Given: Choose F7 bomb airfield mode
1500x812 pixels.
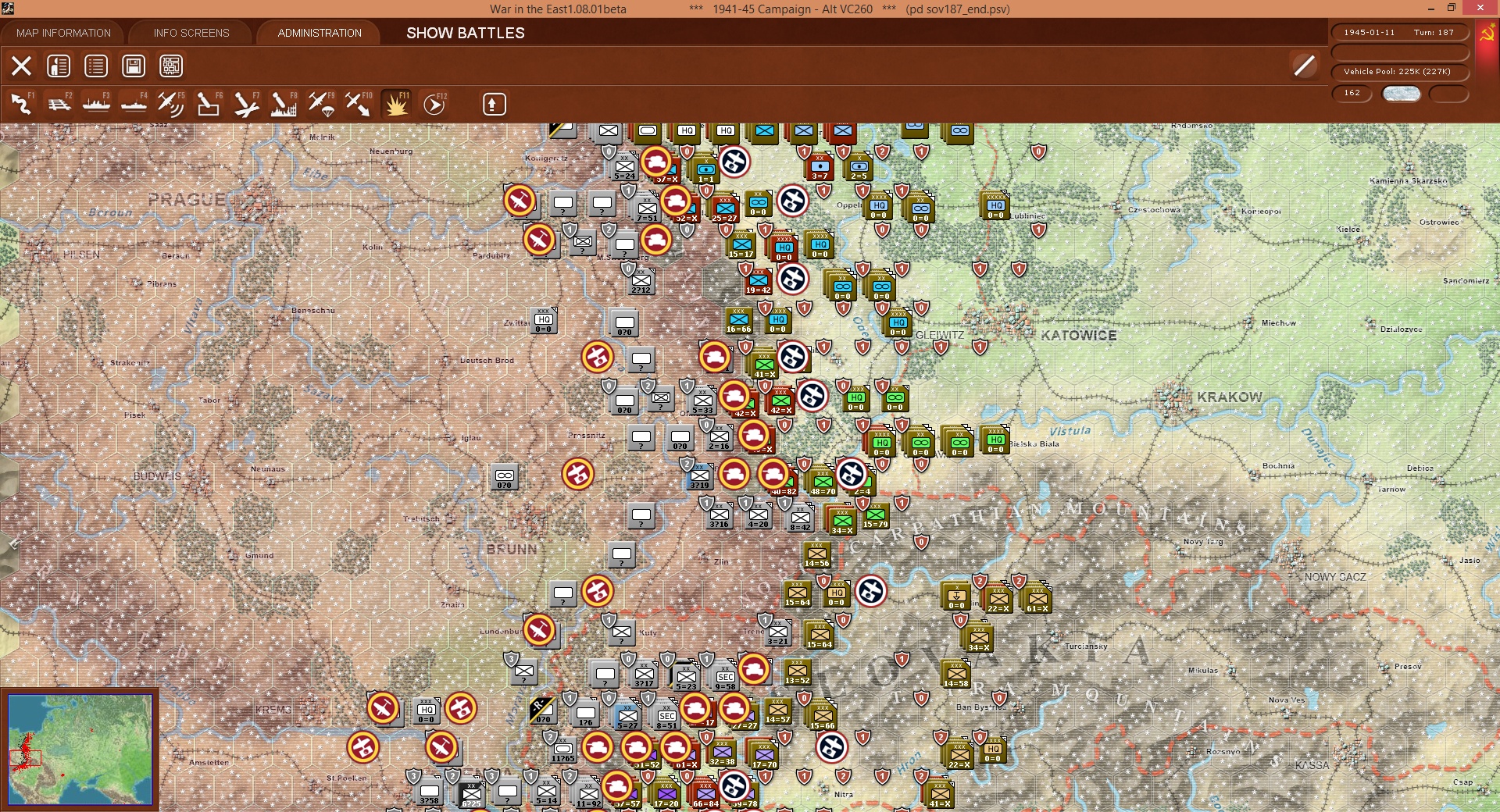Looking at the screenshot, I should pos(246,104).
